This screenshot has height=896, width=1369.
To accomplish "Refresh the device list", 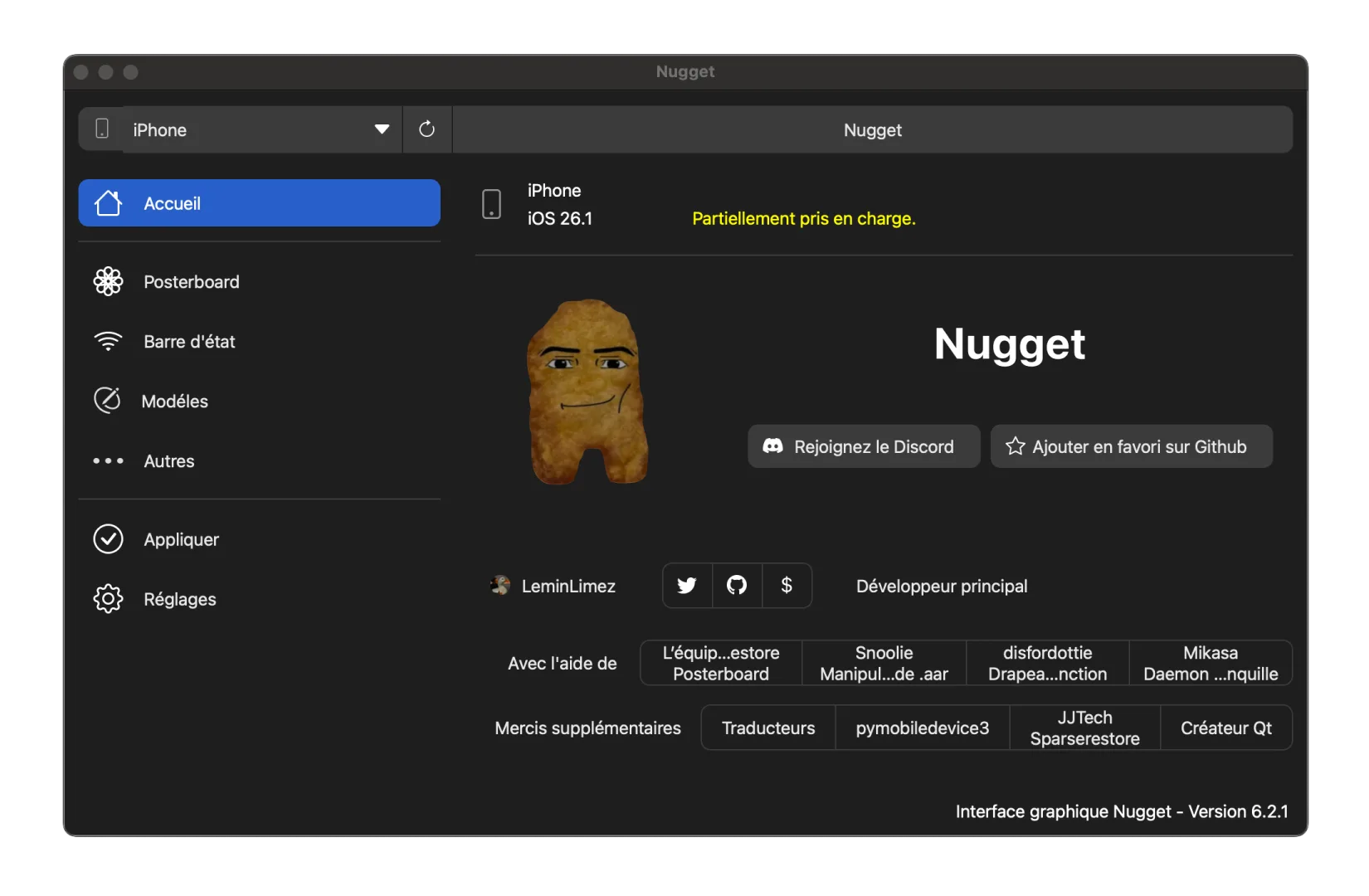I will 427,129.
